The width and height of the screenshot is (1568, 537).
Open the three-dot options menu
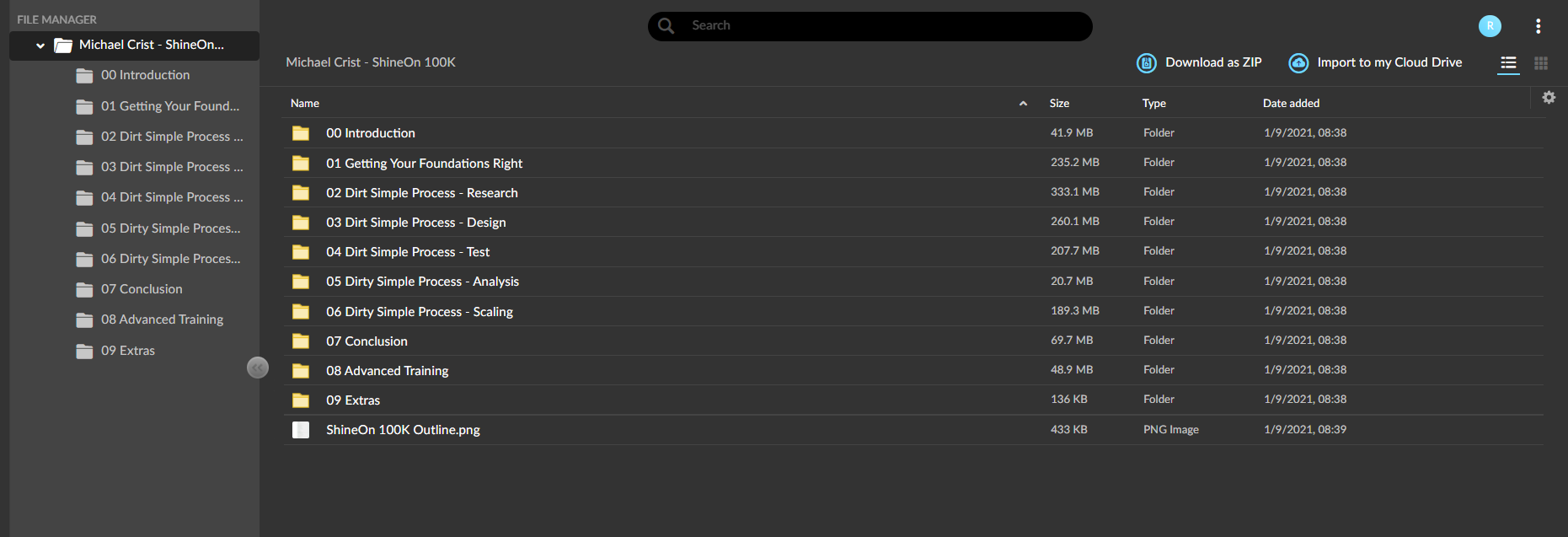1539,26
